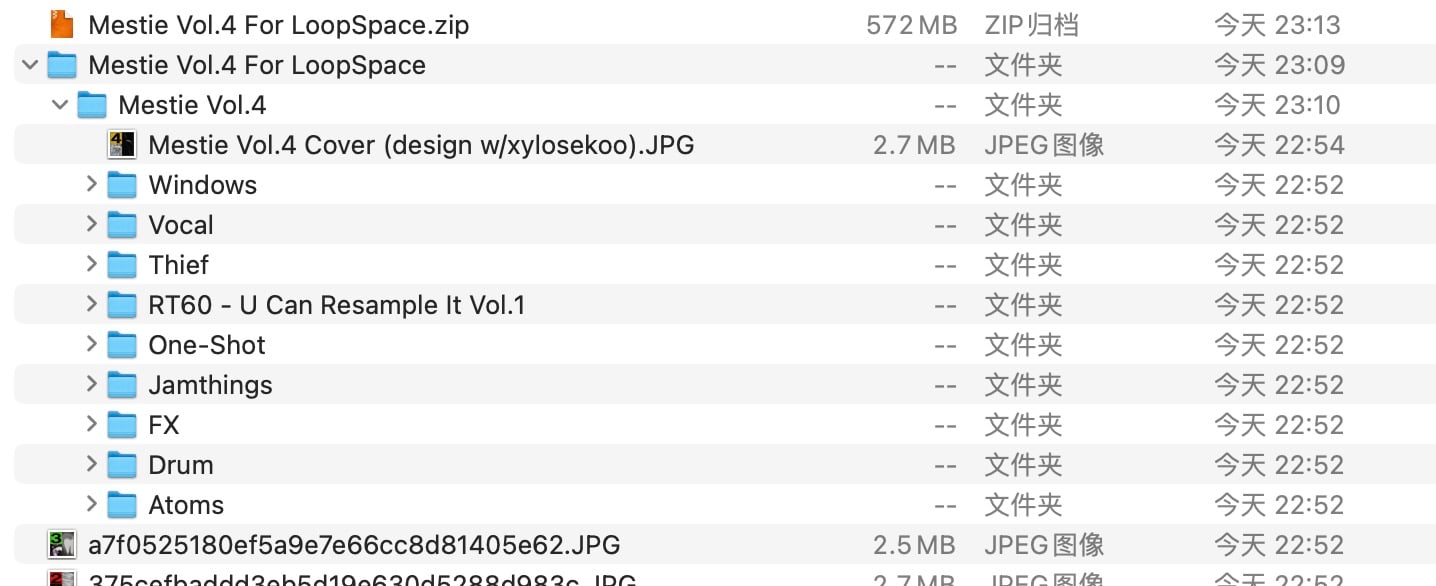
Task: Collapse the Mestie Vol.4 subfolder
Action: [60, 105]
